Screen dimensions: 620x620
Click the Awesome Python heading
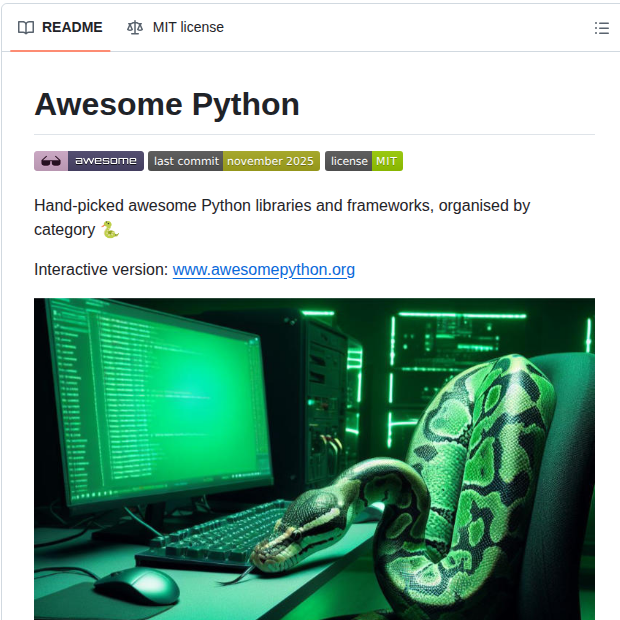(x=167, y=104)
